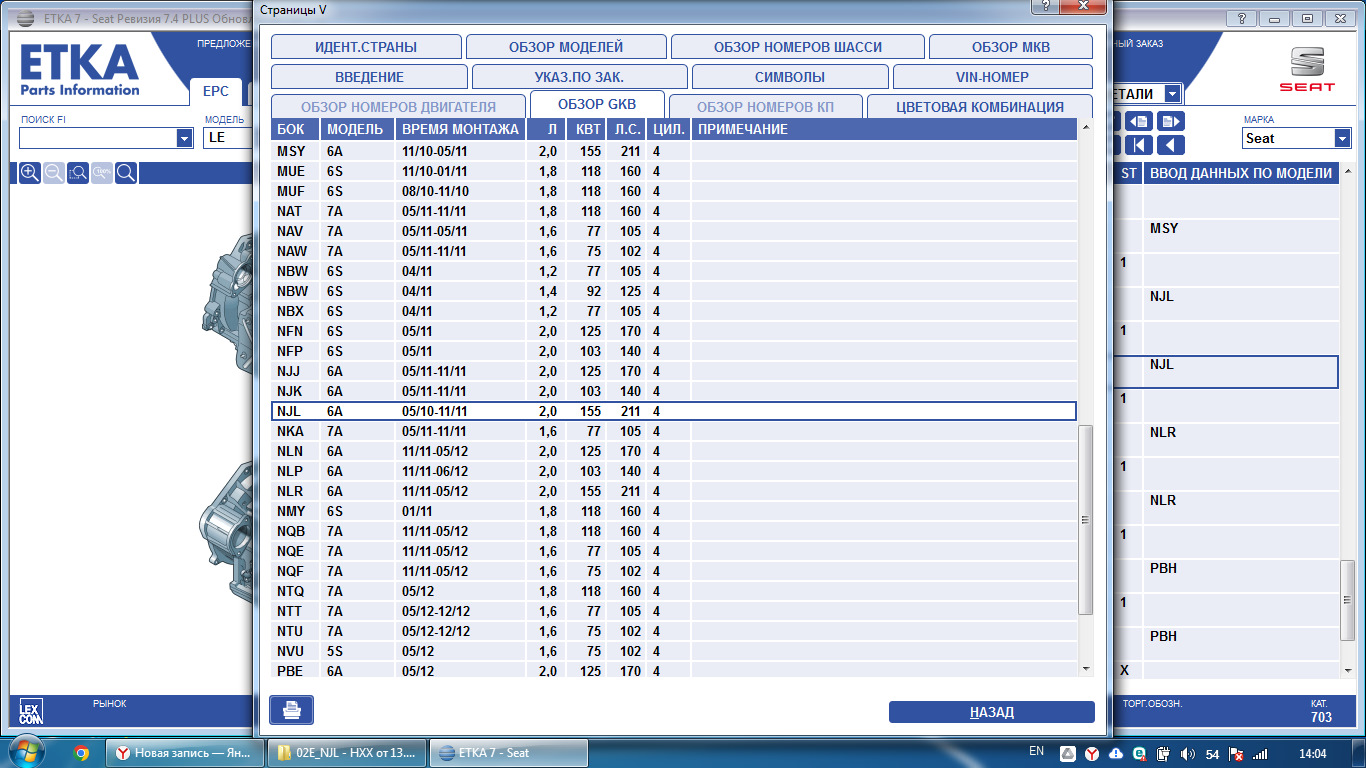Click the zoom-in magnifier icon
Image resolution: width=1366 pixels, height=768 pixels.
point(30,173)
